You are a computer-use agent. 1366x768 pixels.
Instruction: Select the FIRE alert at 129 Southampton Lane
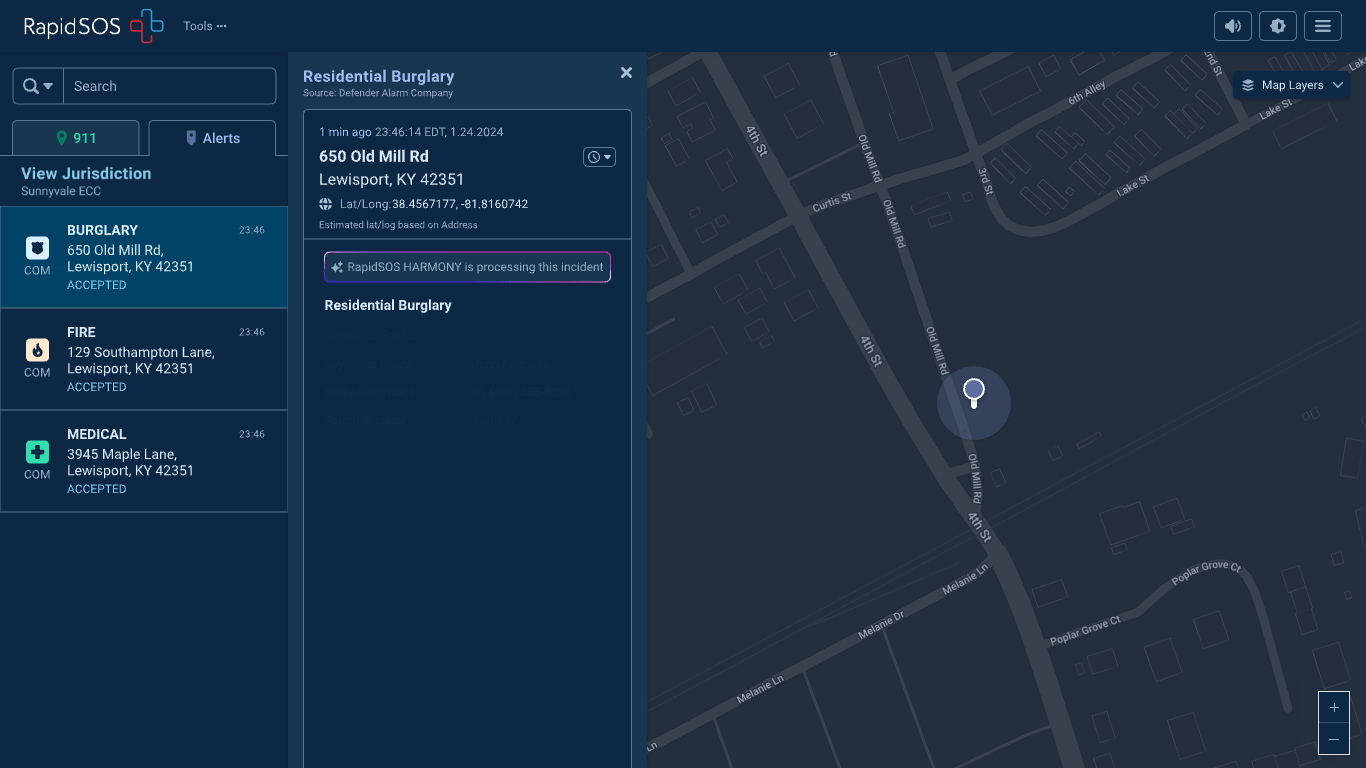click(x=144, y=359)
